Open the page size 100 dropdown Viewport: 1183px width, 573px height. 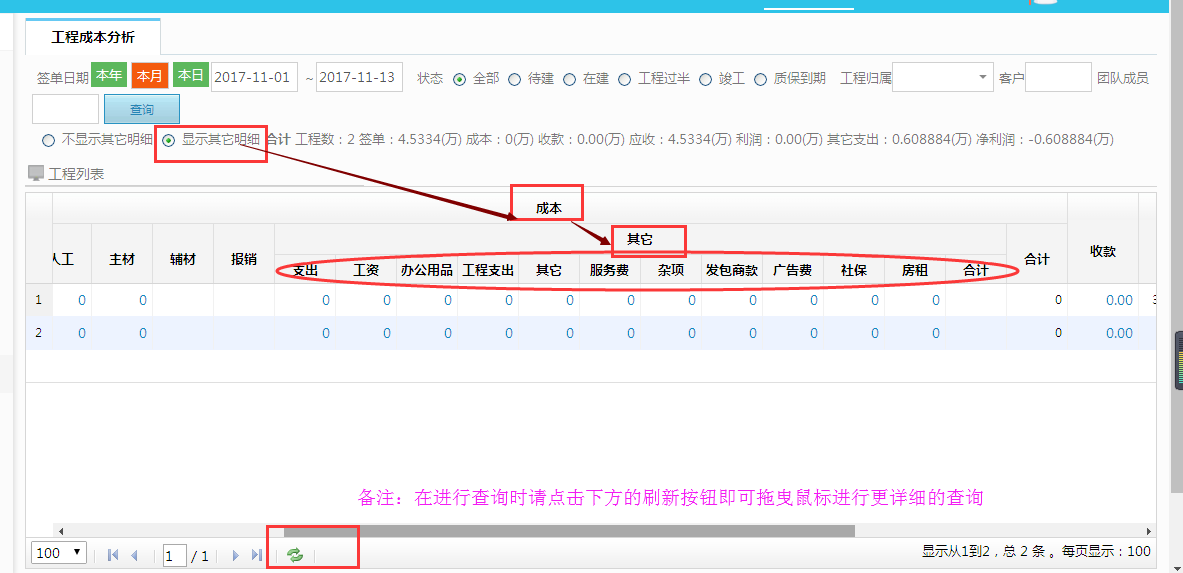click(60, 553)
